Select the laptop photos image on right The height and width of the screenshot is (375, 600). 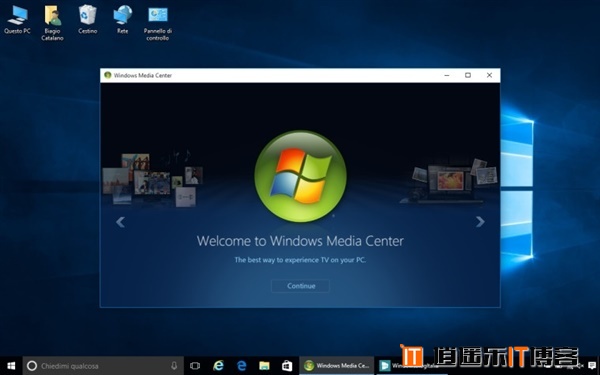coord(448,181)
